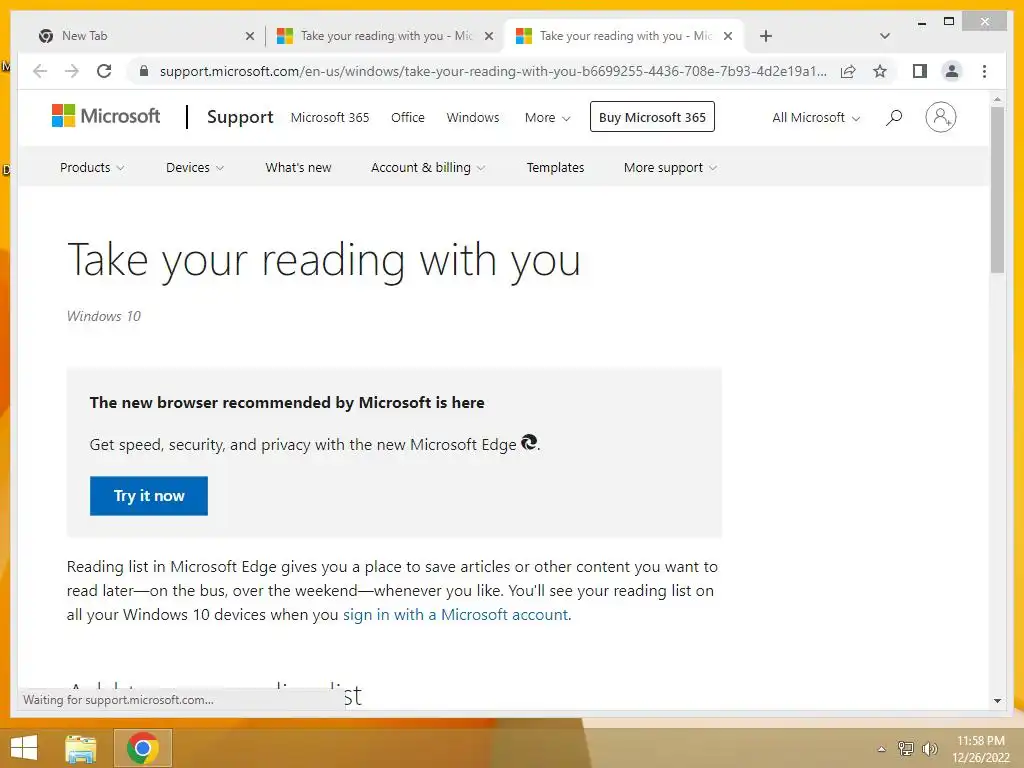The height and width of the screenshot is (768, 1024).
Task: Open the Templates link
Action: pyautogui.click(x=555, y=168)
